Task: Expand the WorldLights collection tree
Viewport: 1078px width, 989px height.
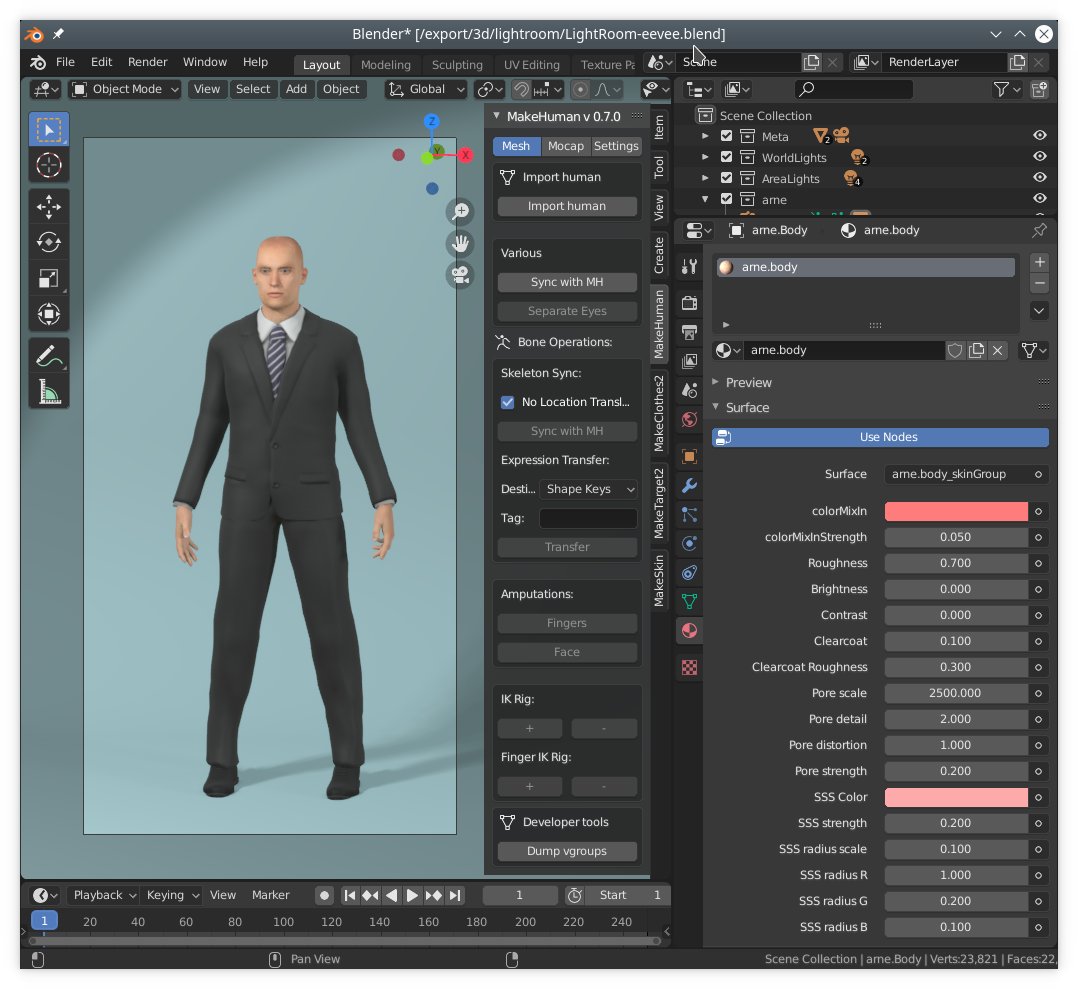Action: coord(705,157)
